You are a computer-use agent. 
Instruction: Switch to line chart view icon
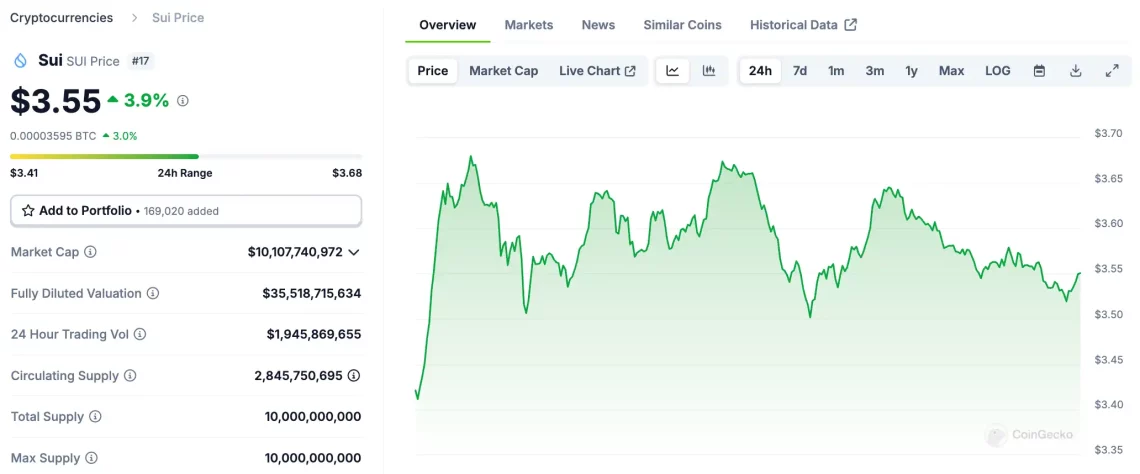click(x=673, y=71)
